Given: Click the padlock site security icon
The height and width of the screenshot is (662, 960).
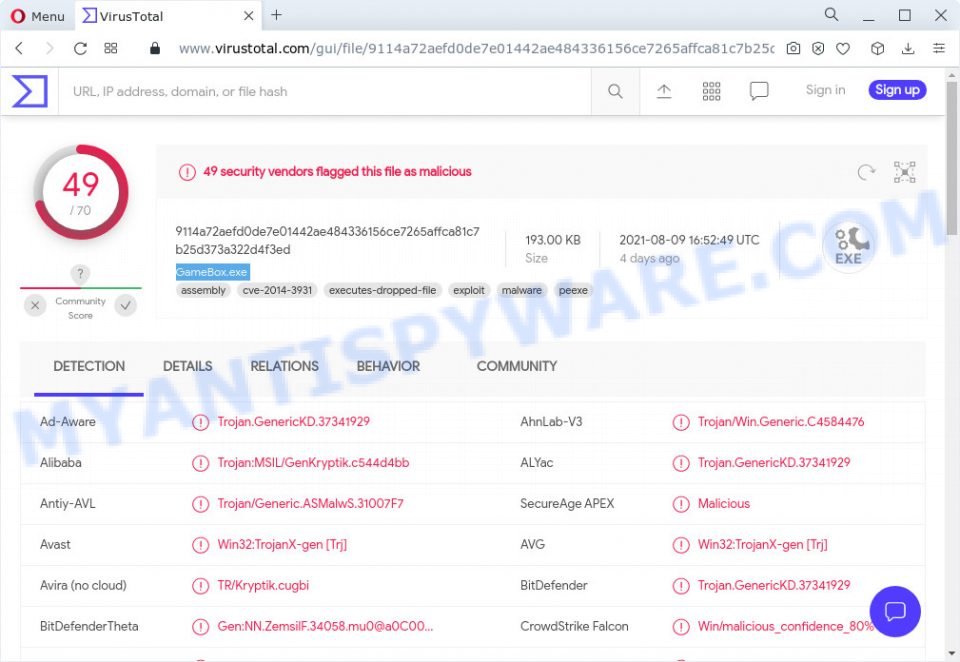Looking at the screenshot, I should [155, 48].
